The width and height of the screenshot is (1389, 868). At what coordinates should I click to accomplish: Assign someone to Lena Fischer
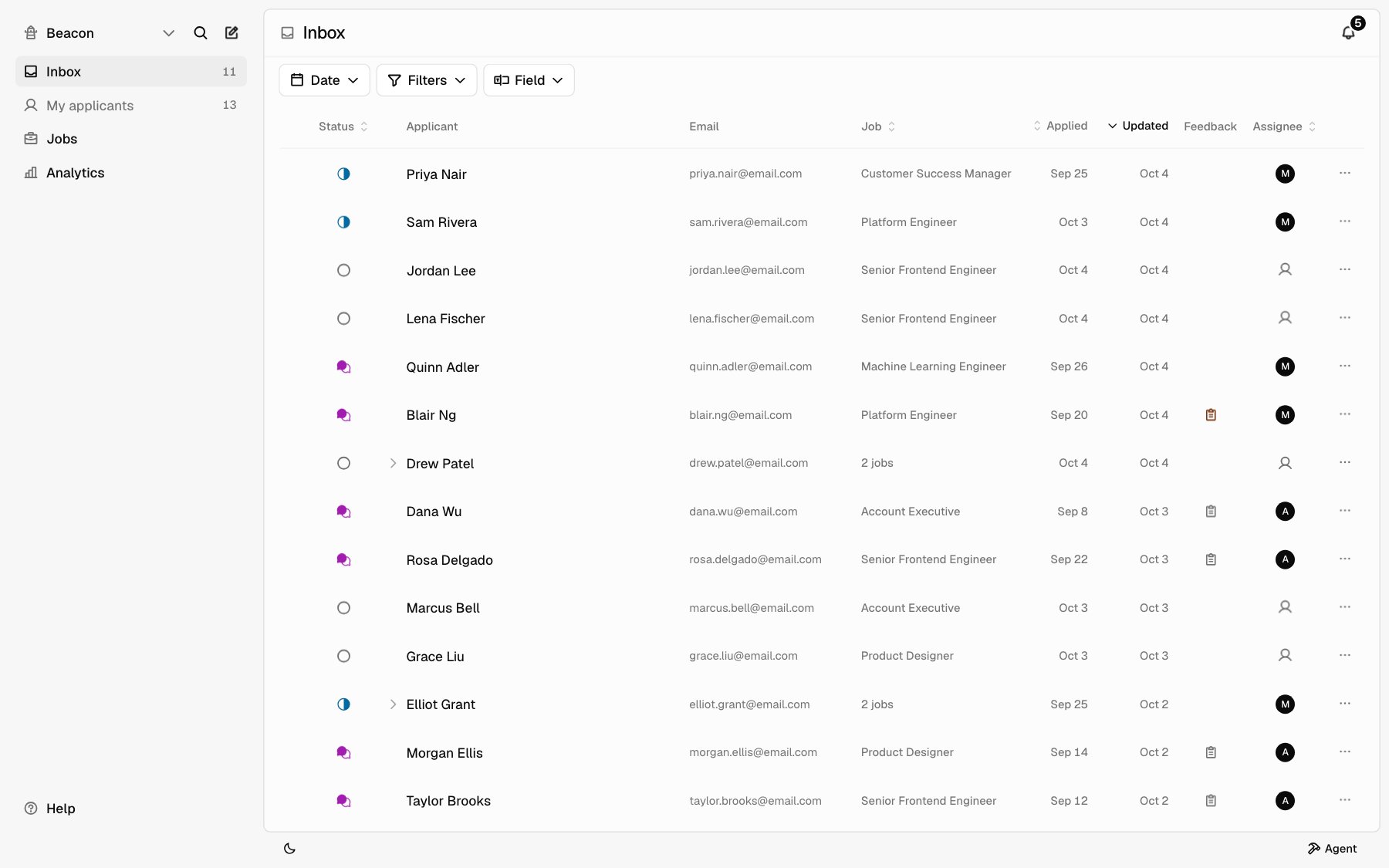coord(1285,318)
